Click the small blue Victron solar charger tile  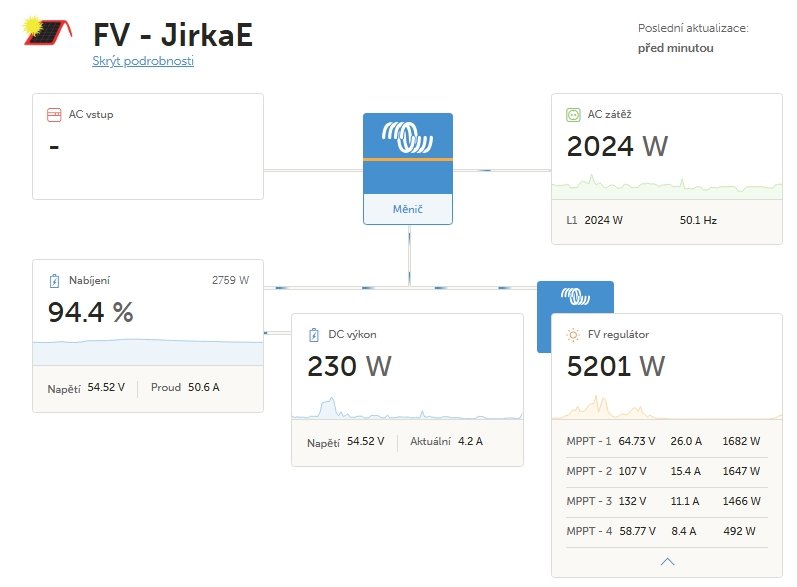[575, 297]
